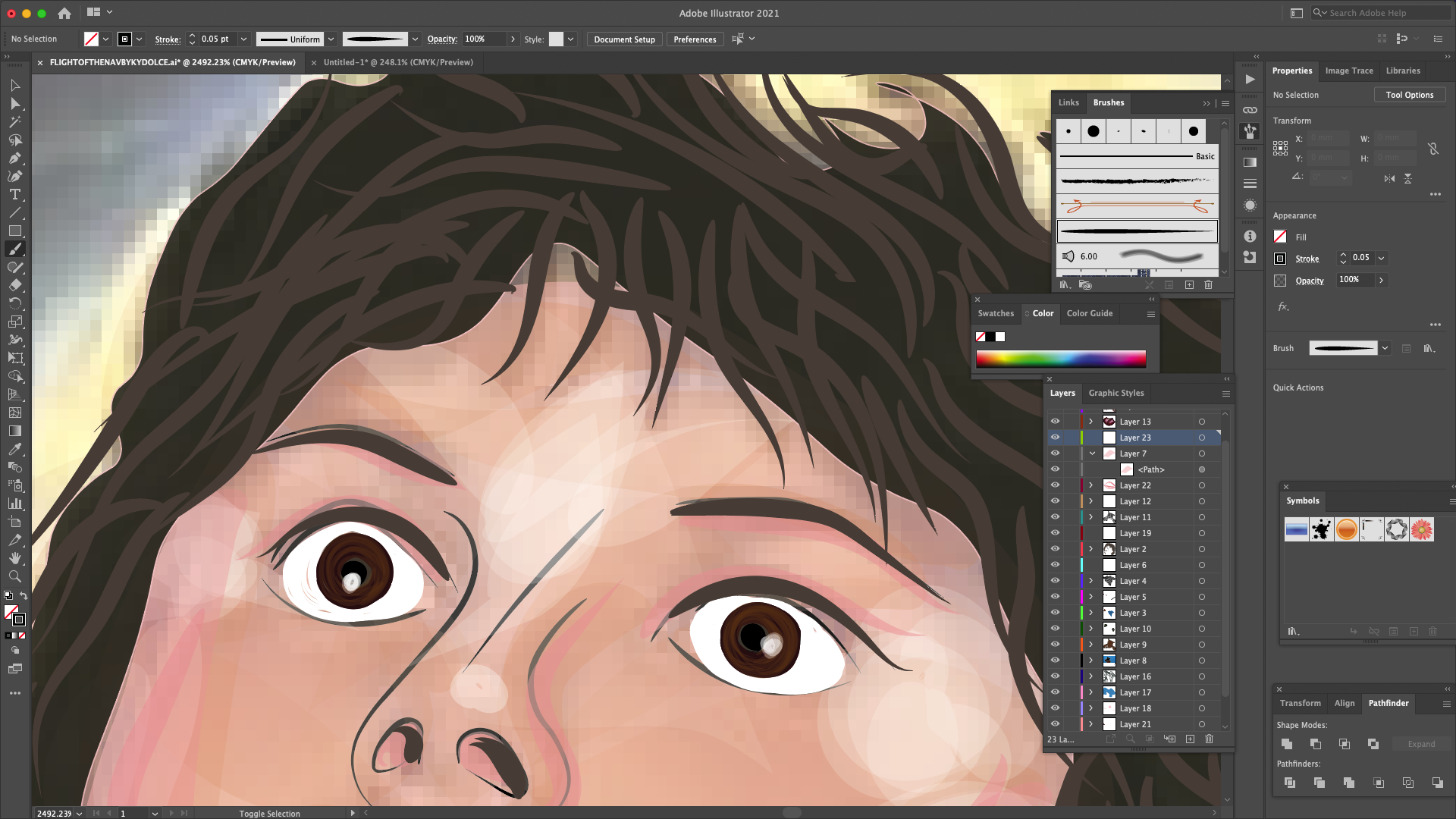Select the Rectangle tool
1456x819 pixels.
[x=14, y=231]
